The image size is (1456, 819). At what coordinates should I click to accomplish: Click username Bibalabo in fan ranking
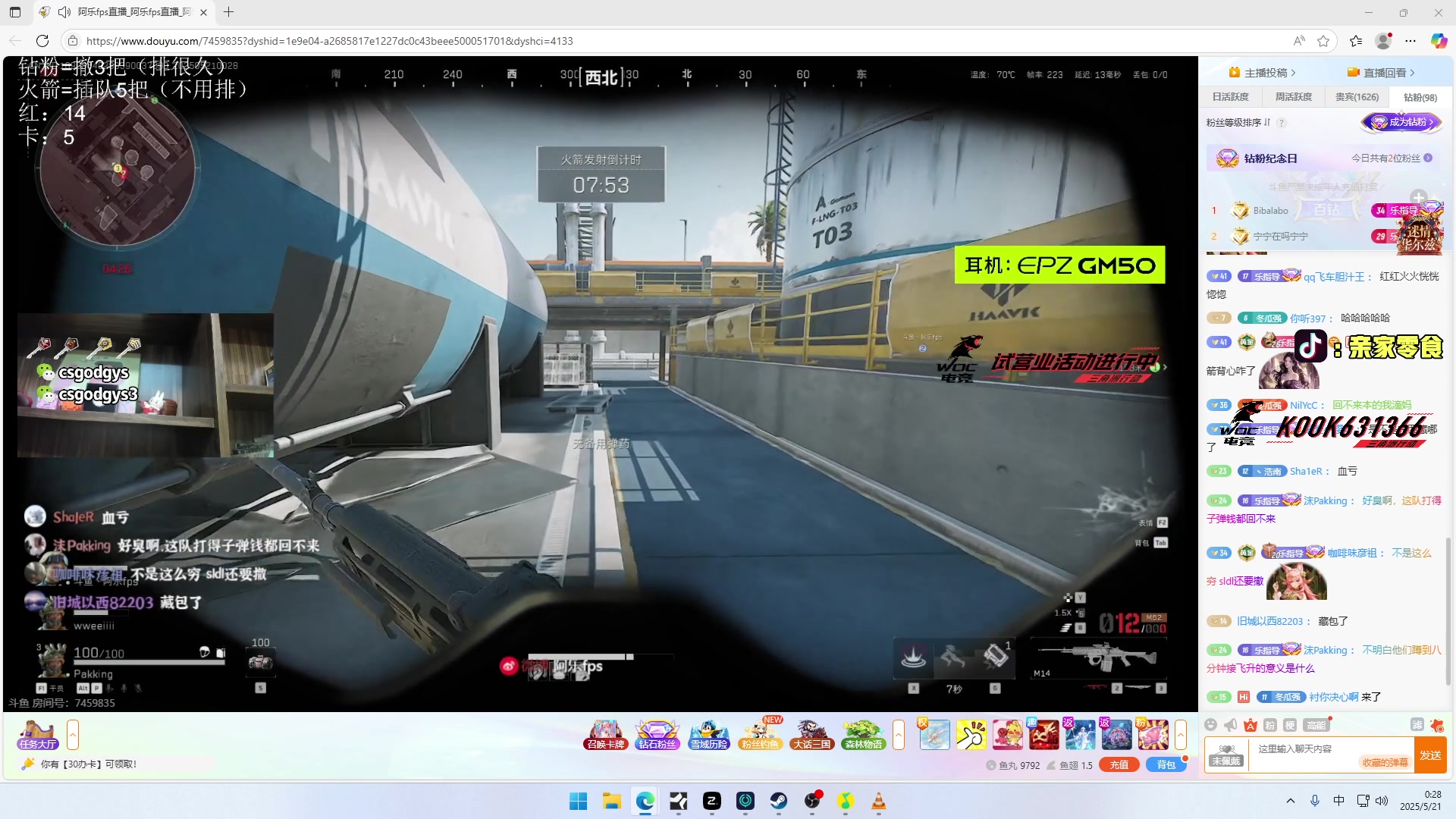pos(1270,211)
